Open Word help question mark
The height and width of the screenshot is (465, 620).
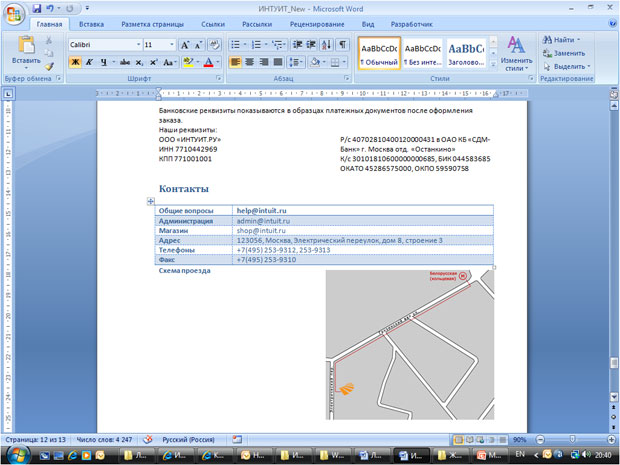click(612, 24)
